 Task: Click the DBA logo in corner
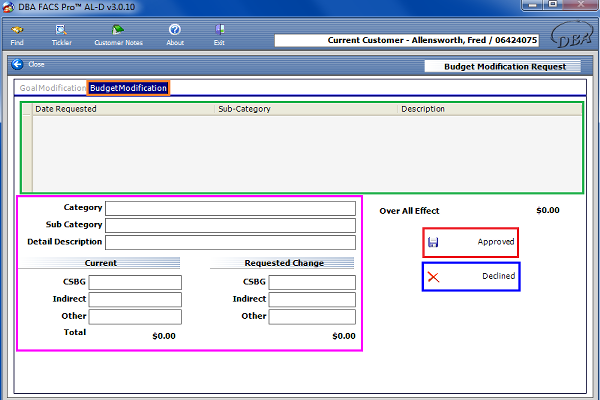coord(572,34)
